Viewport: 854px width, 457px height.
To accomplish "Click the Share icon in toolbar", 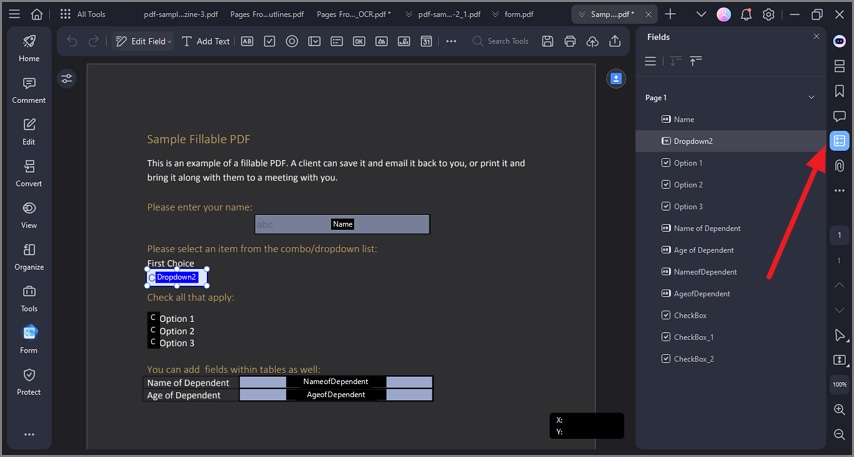I will 615,41.
